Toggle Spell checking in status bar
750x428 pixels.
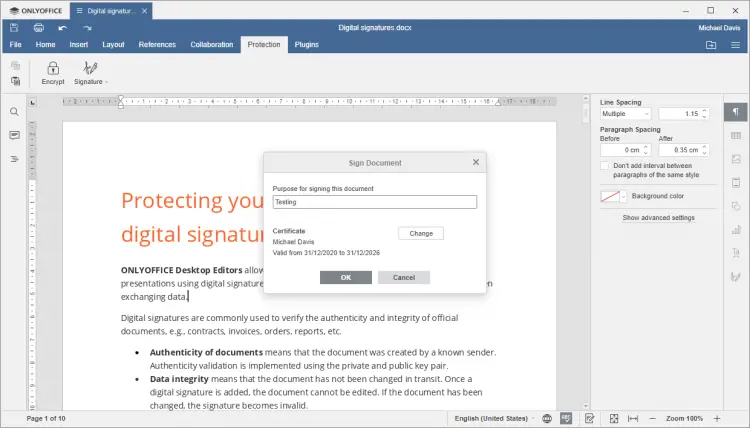pyautogui.click(x=566, y=418)
